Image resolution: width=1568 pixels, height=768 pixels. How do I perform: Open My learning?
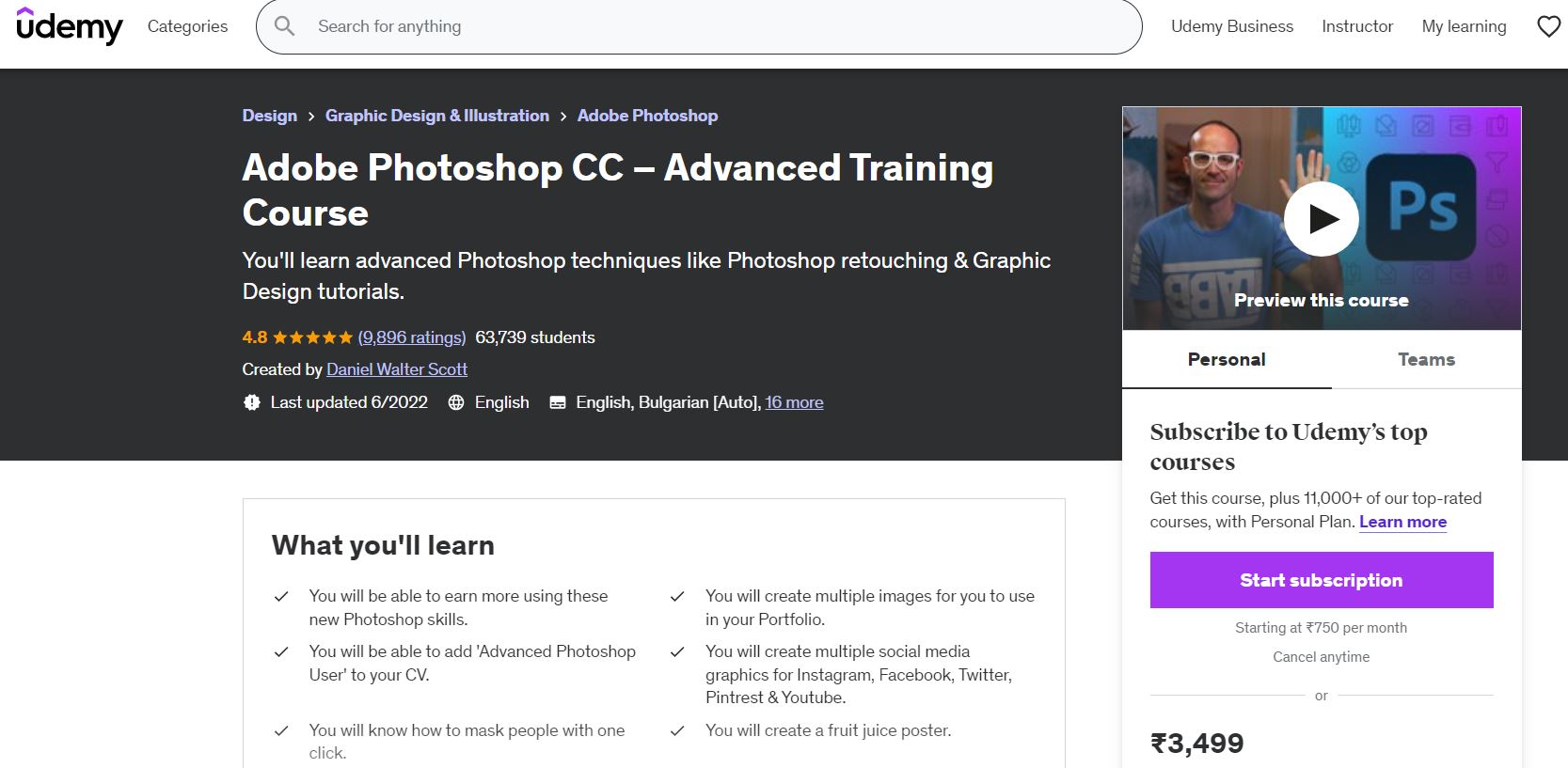point(1464,26)
